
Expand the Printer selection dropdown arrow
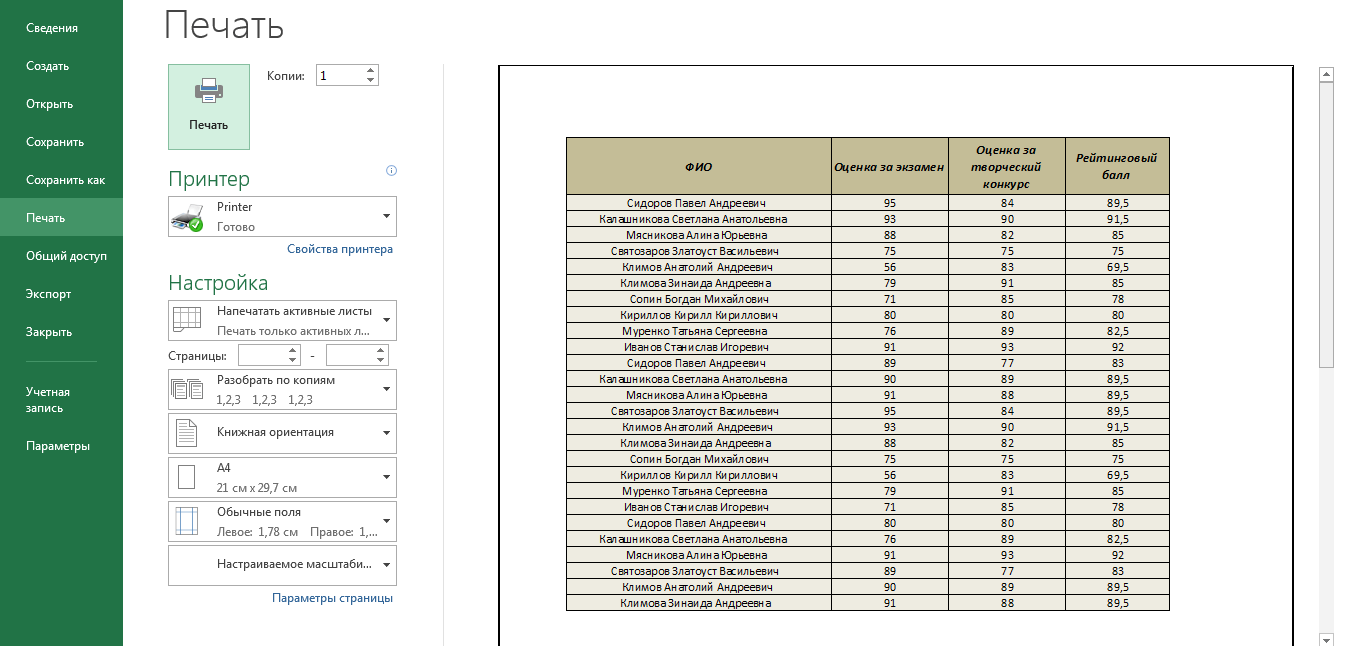tap(386, 217)
